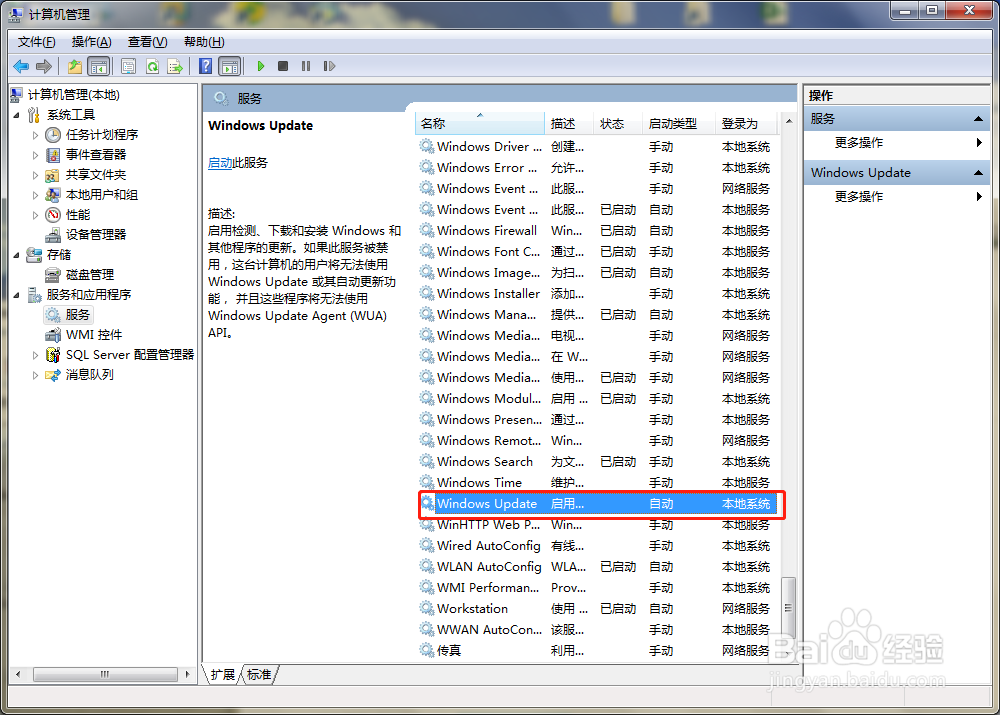
Task: Select SQL Server 配置管理器 icon
Action: [x=53, y=355]
